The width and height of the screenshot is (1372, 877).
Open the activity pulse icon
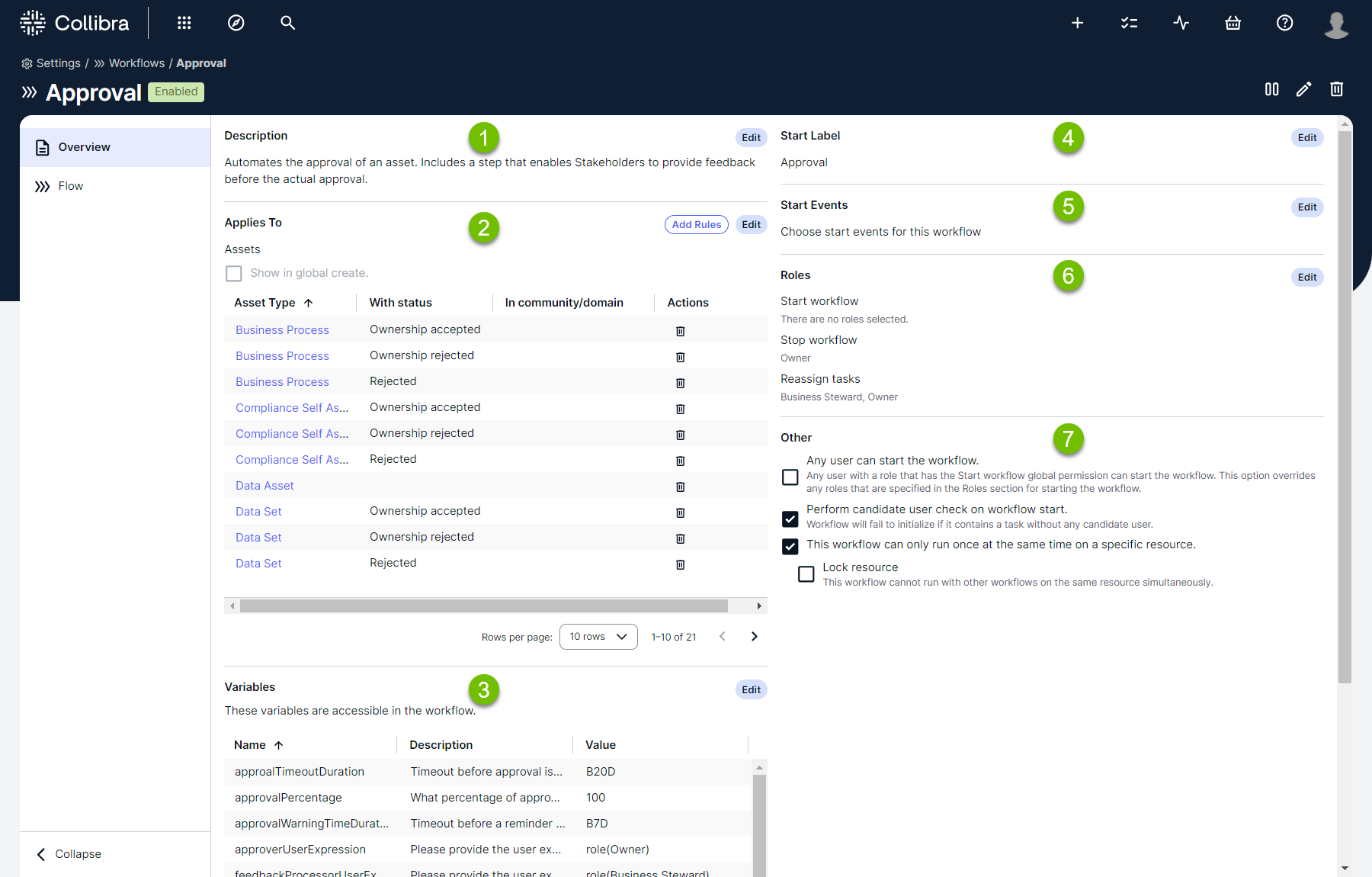tap(1181, 23)
